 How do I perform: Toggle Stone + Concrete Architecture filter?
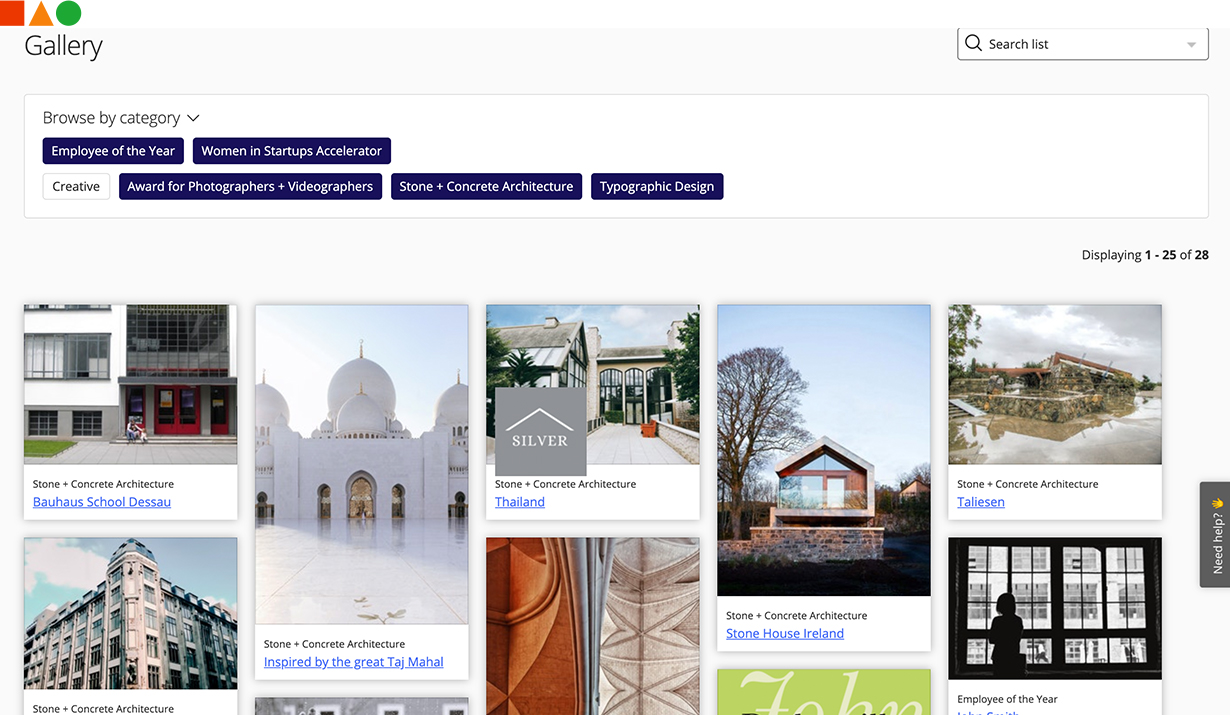(x=486, y=187)
